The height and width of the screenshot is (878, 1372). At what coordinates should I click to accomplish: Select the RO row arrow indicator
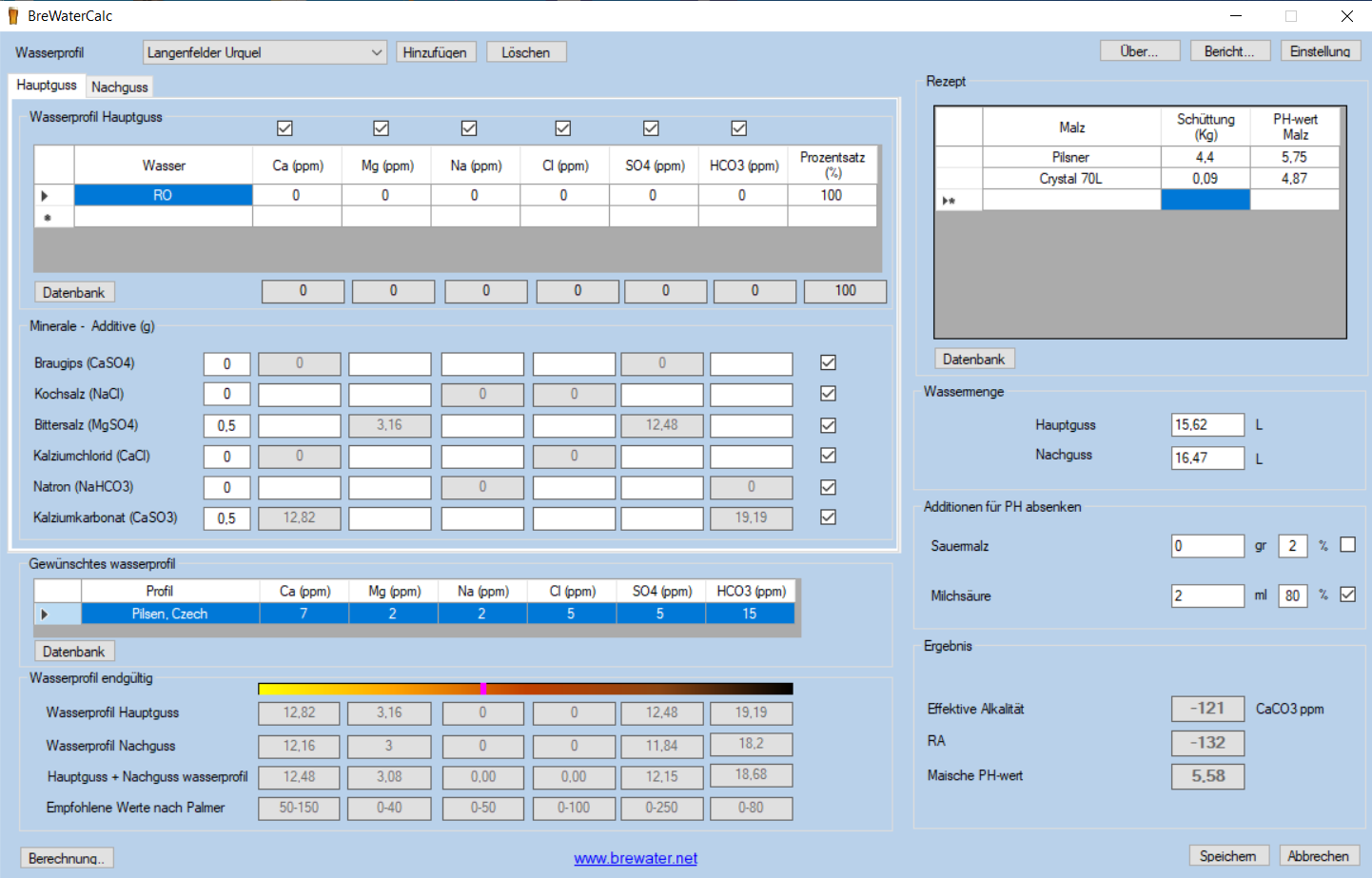click(x=45, y=196)
